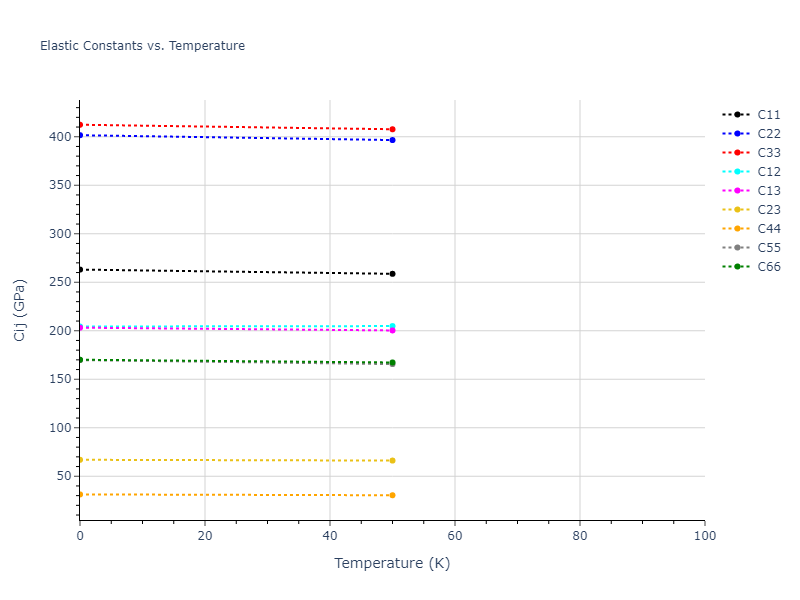Select the 'Cij (GPa)' y-axis title
The height and width of the screenshot is (600, 800).
coord(20,310)
